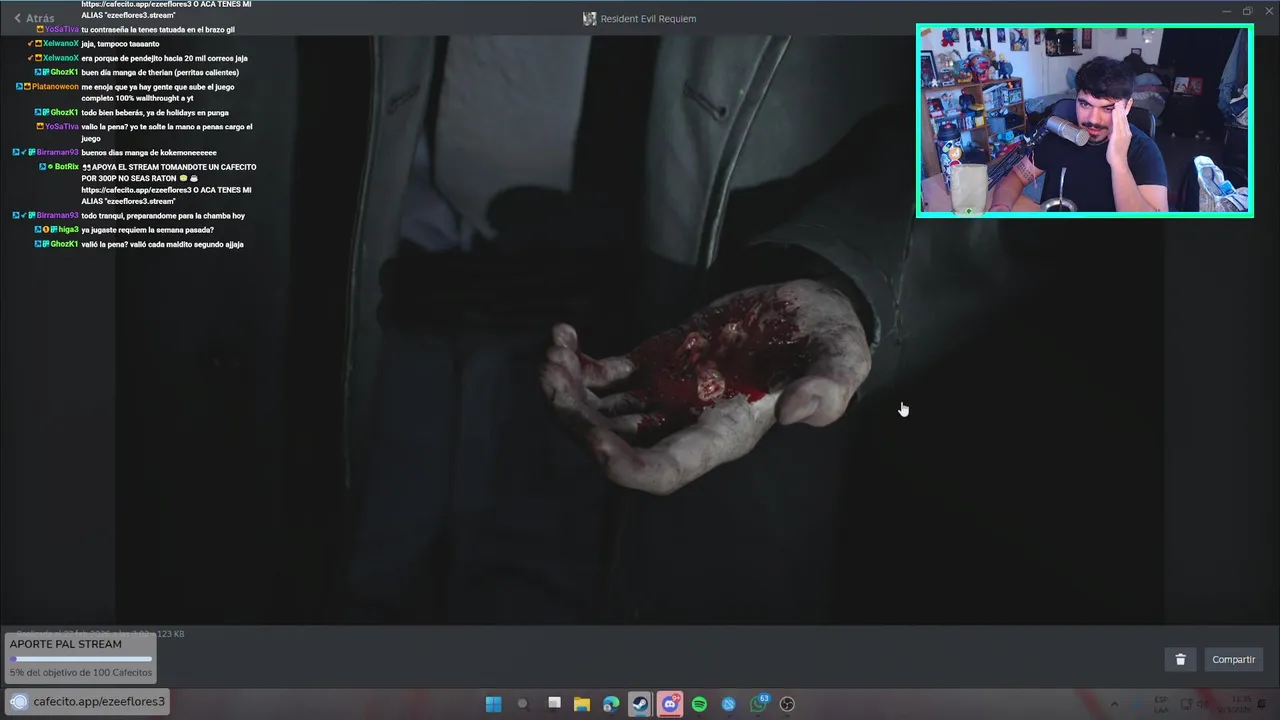Screen dimensions: 1280x720
Task: Delete the screenshot with the trash icon
Action: click(x=1180, y=659)
